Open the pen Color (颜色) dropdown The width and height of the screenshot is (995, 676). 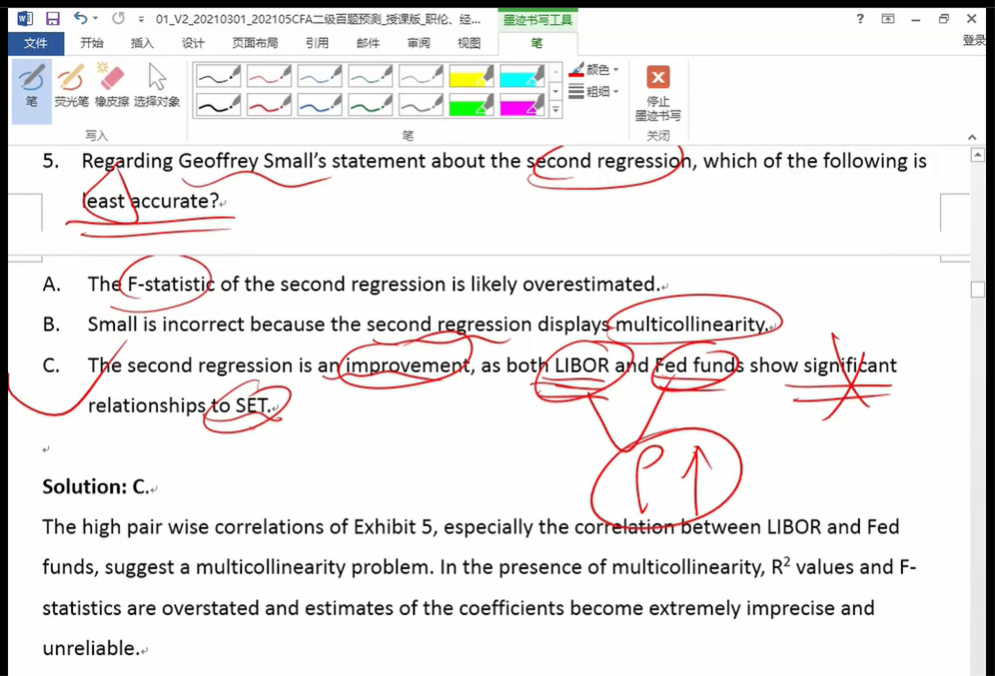595,70
